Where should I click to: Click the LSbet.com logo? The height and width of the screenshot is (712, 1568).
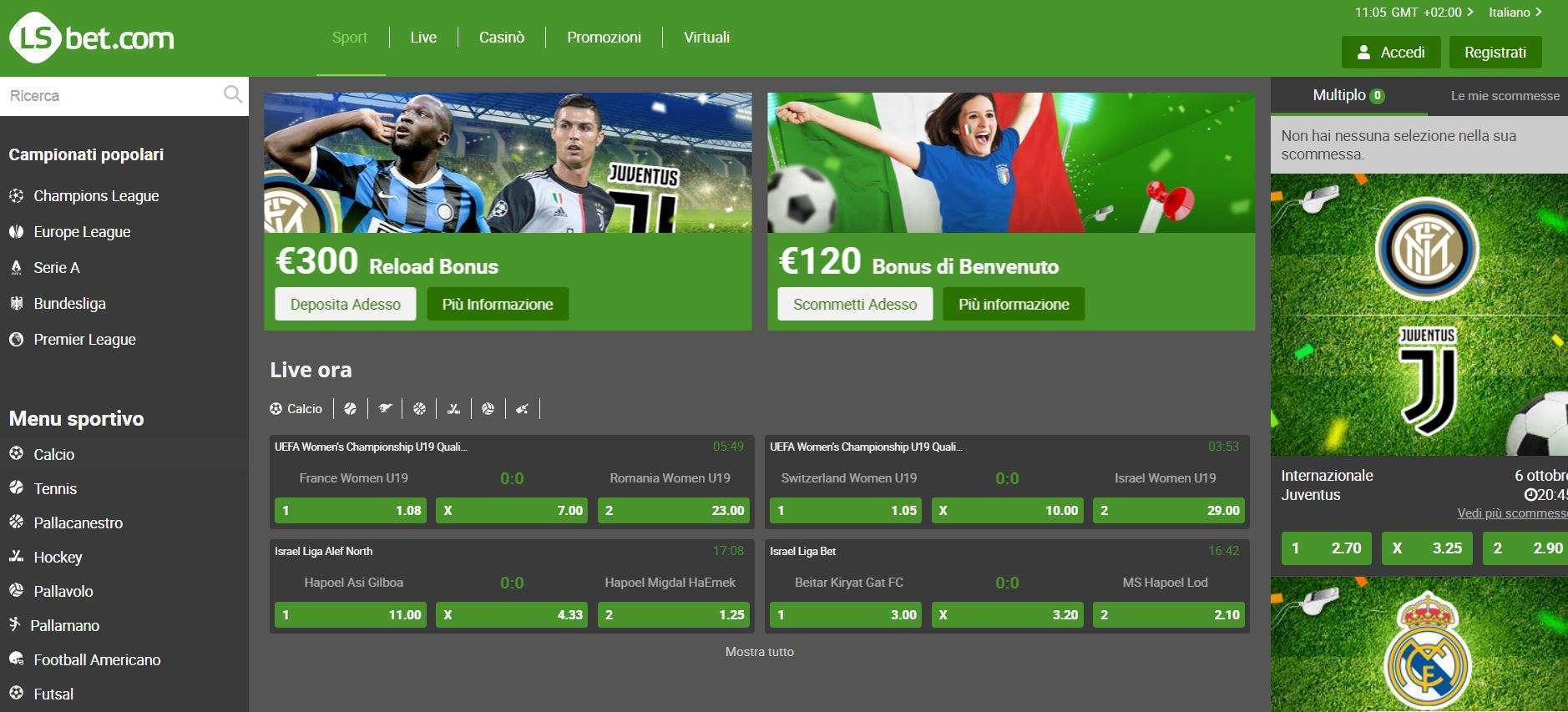[92, 38]
